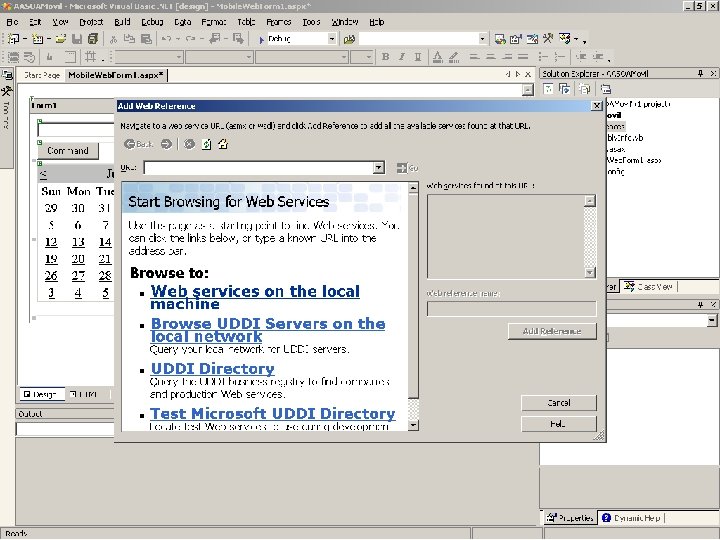Select the Properties tab at bottom right
This screenshot has height=540, width=720.
pos(569,518)
